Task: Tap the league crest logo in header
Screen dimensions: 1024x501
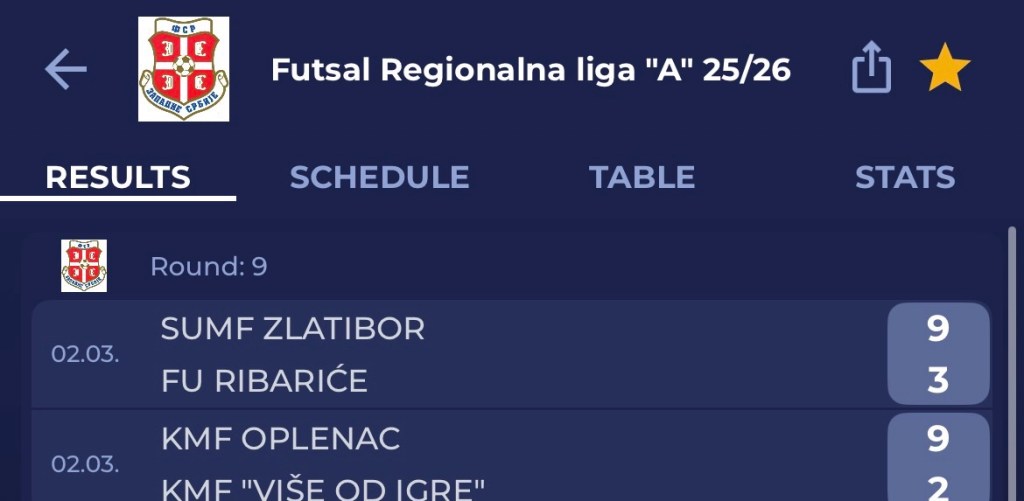Action: click(184, 70)
